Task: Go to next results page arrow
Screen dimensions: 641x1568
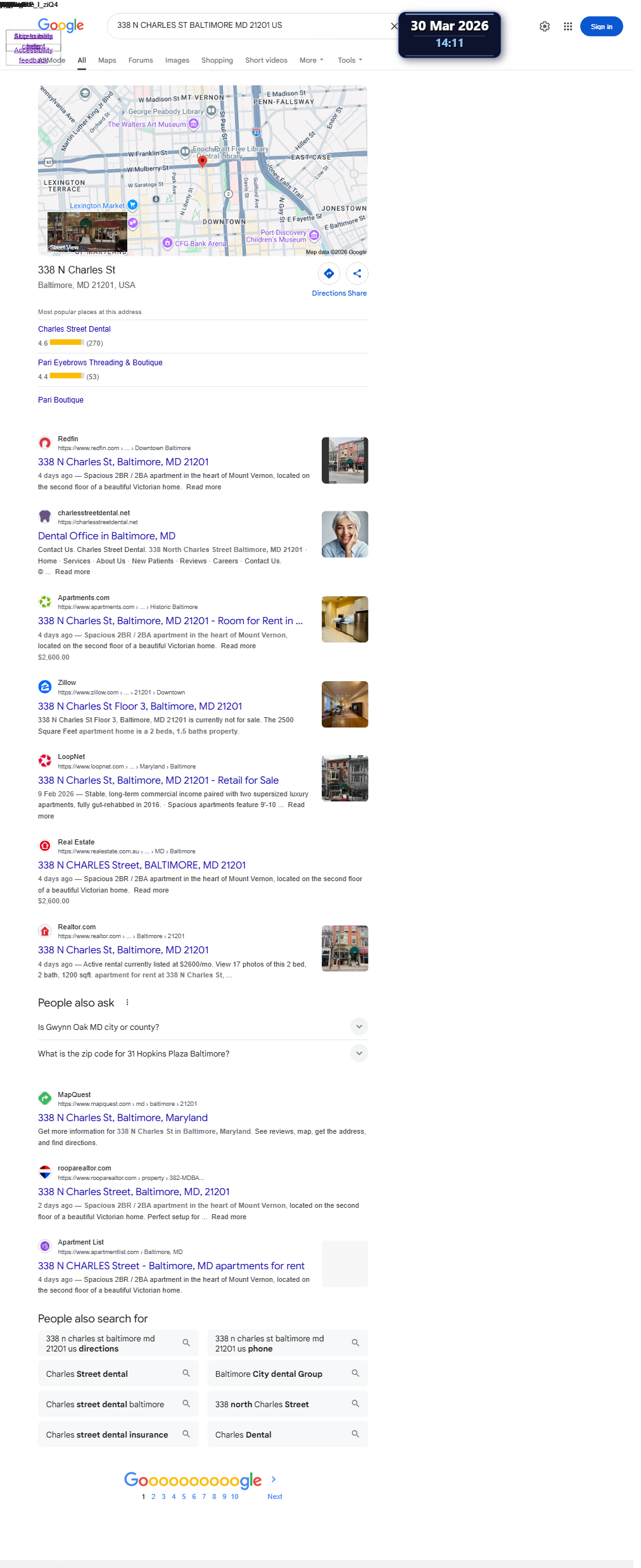Action: tap(274, 1479)
